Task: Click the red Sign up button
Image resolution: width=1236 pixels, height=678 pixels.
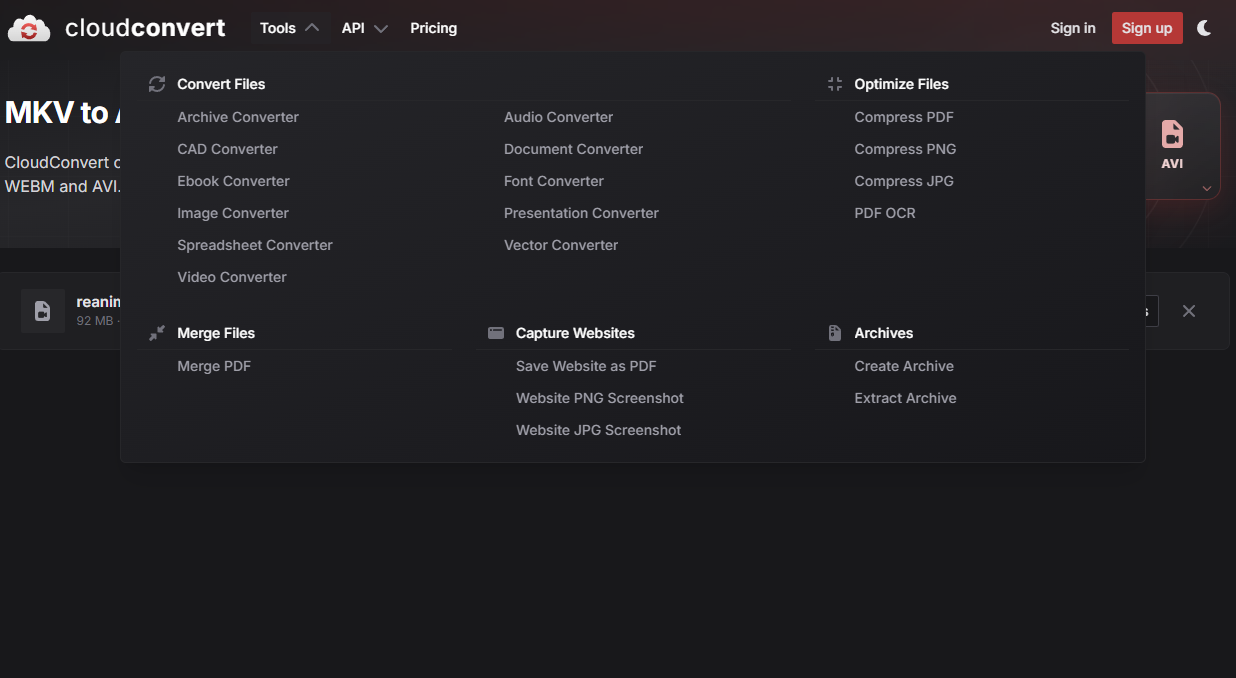Action: [x=1147, y=28]
